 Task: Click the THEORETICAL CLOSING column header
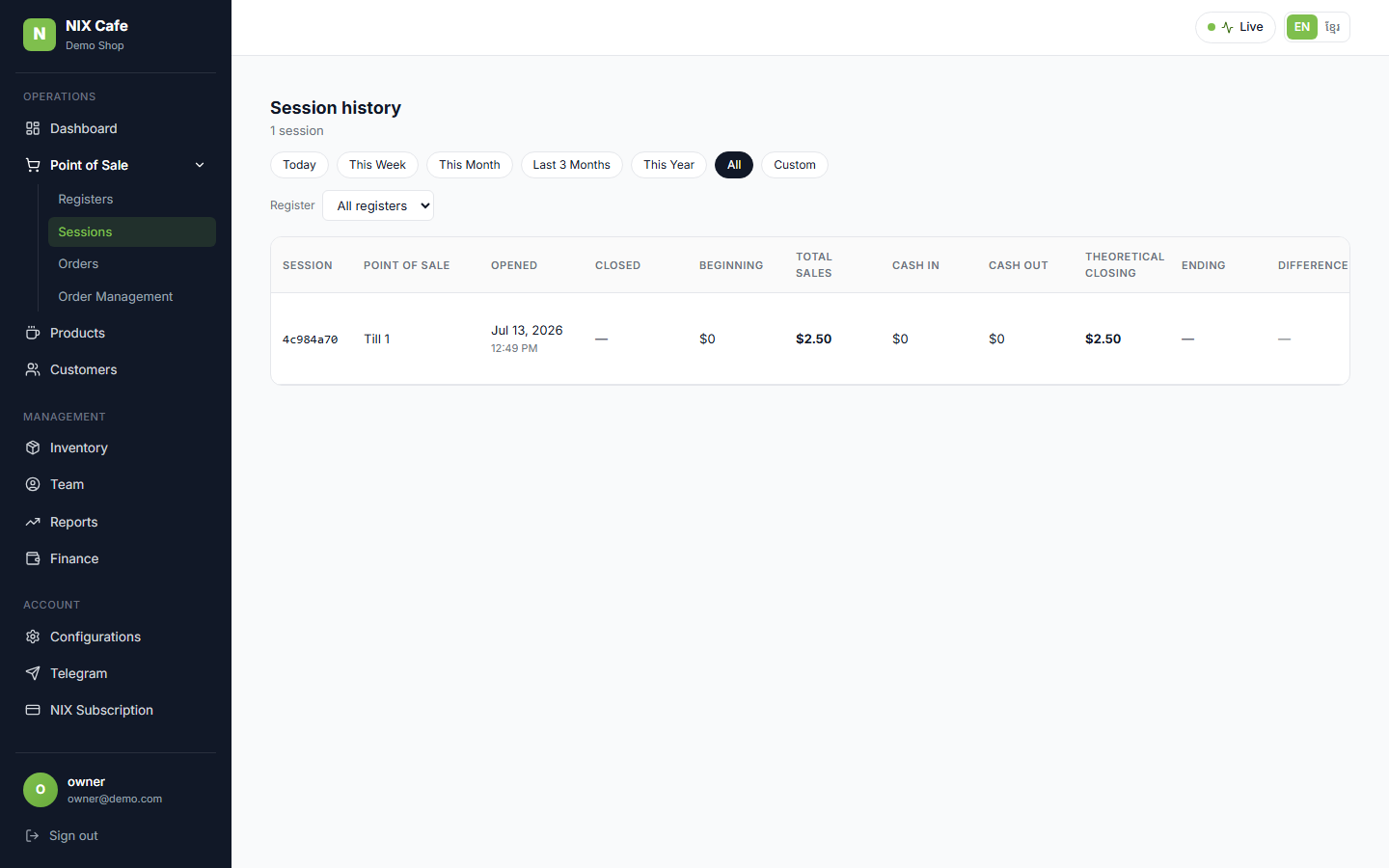(x=1125, y=264)
